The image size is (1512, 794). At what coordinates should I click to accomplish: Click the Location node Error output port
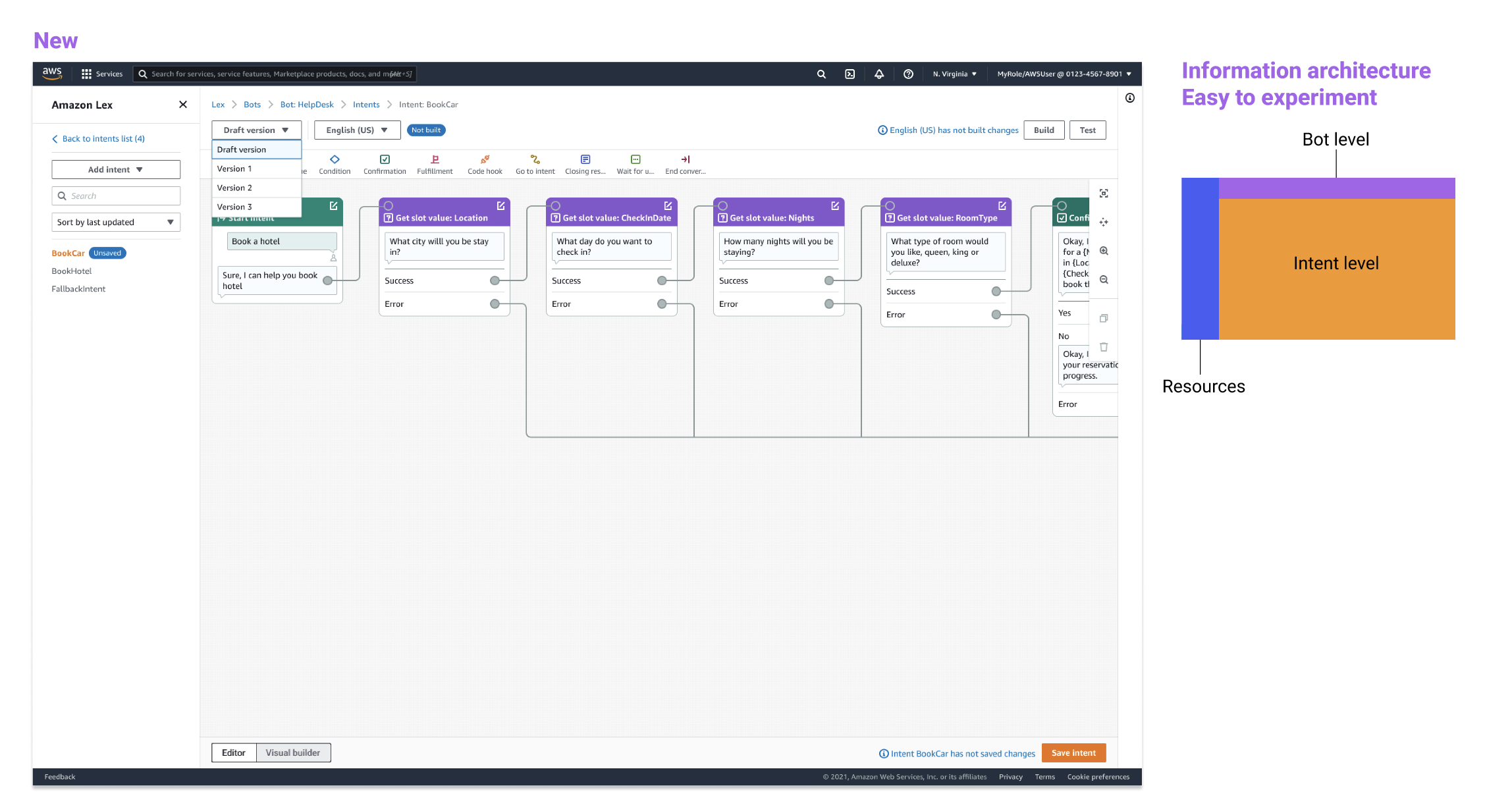click(x=495, y=304)
